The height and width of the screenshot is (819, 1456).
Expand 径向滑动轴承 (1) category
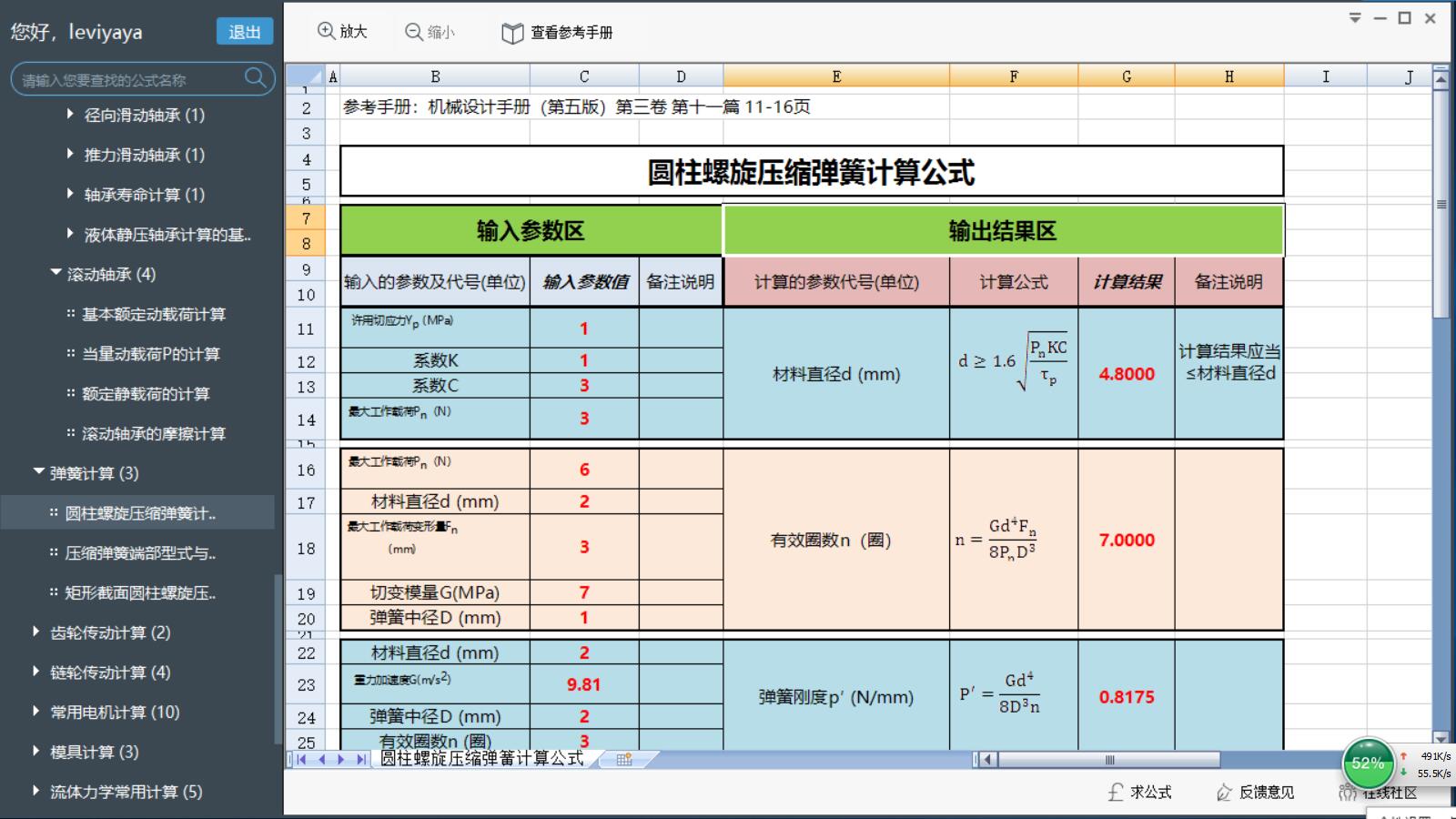coord(70,115)
